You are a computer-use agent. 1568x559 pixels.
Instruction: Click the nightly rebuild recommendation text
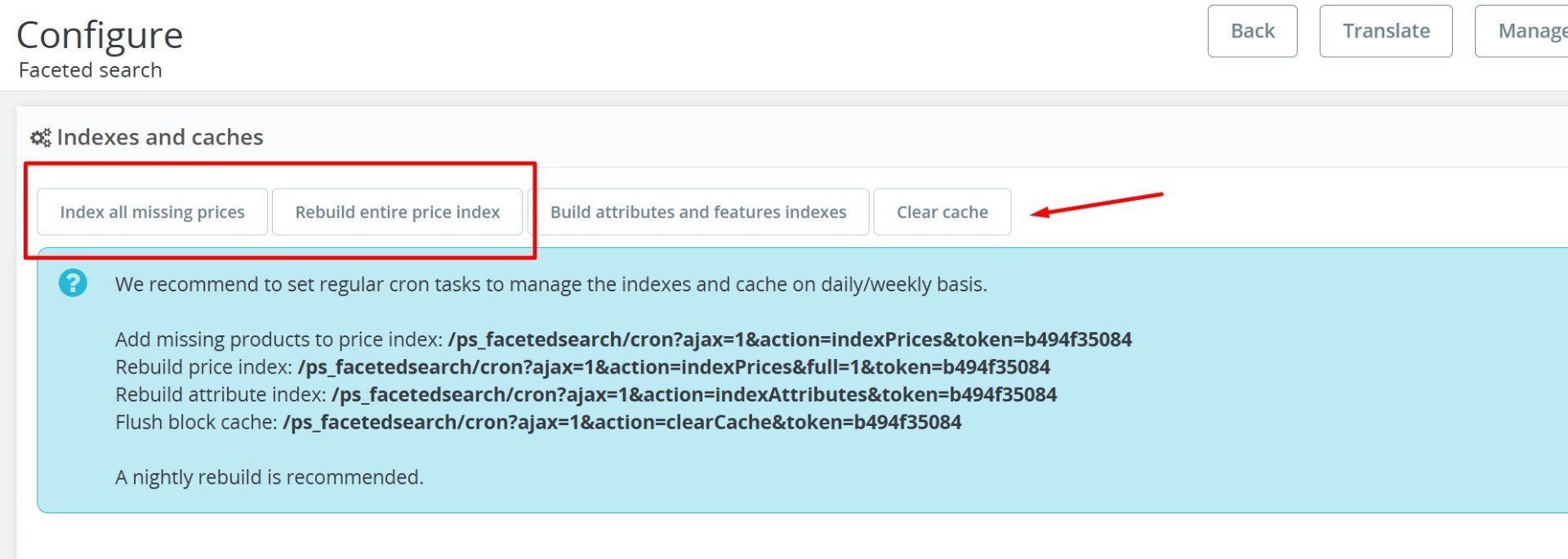coord(269,477)
